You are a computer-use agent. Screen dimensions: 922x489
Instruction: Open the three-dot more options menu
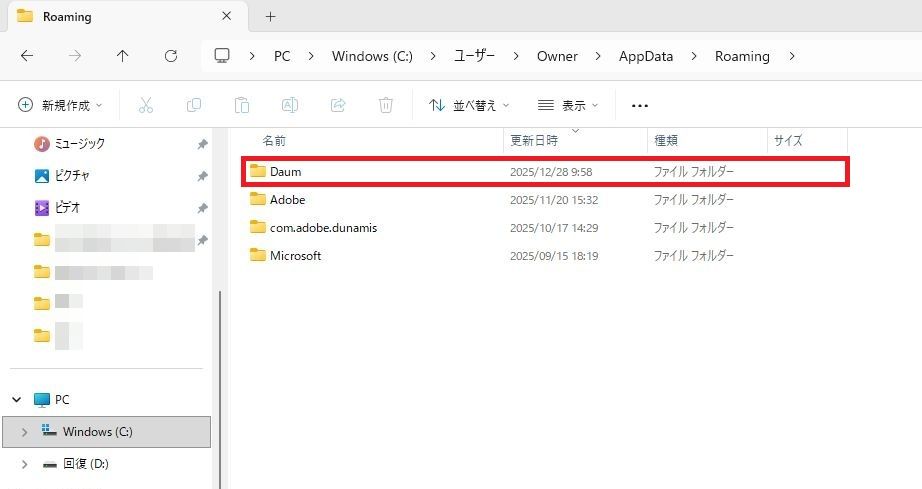640,105
